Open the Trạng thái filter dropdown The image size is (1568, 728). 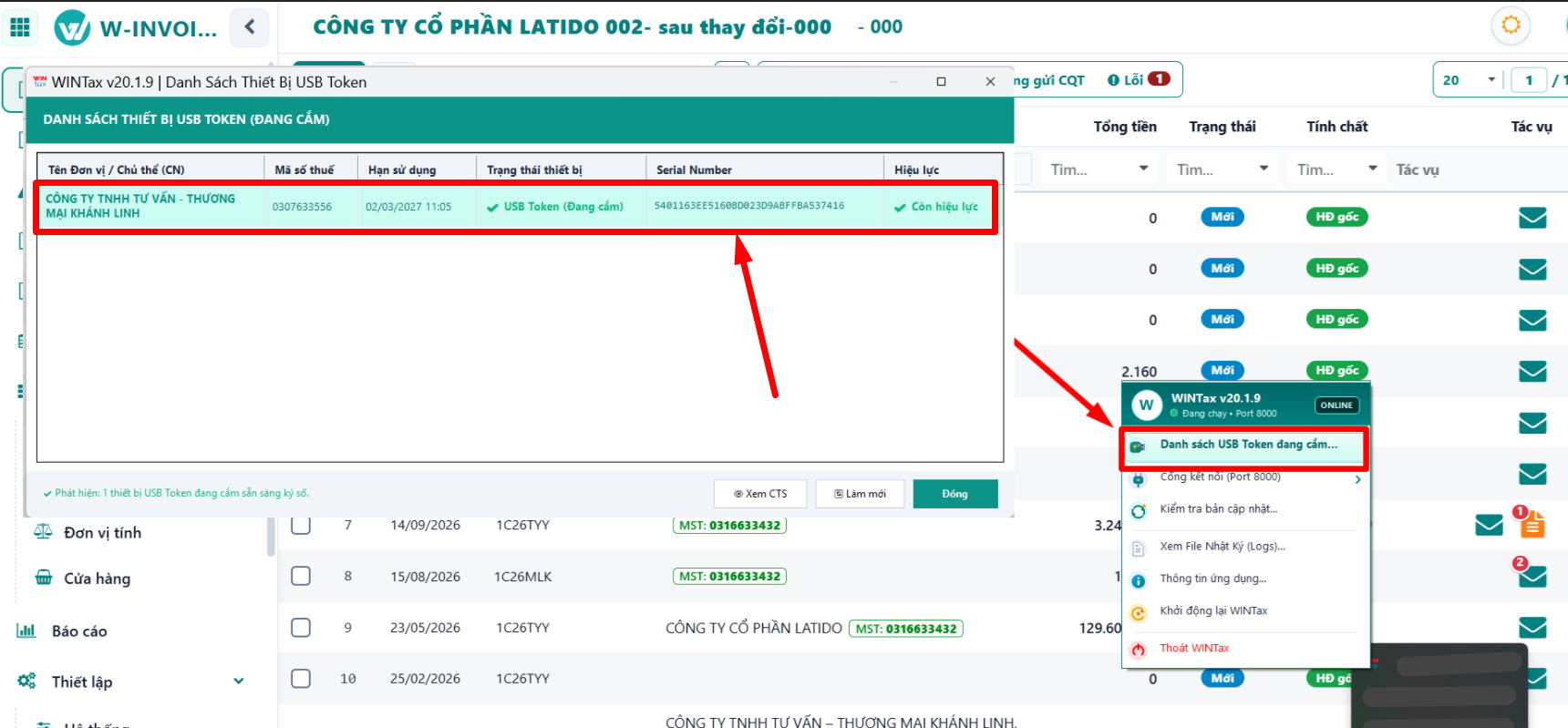point(1222,169)
